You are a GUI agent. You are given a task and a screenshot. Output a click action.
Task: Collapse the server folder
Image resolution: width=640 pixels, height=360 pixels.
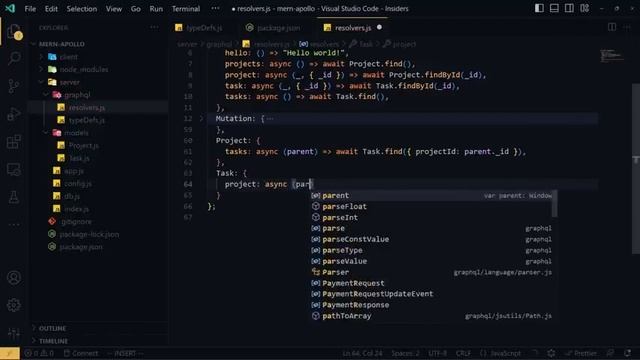tap(69, 82)
